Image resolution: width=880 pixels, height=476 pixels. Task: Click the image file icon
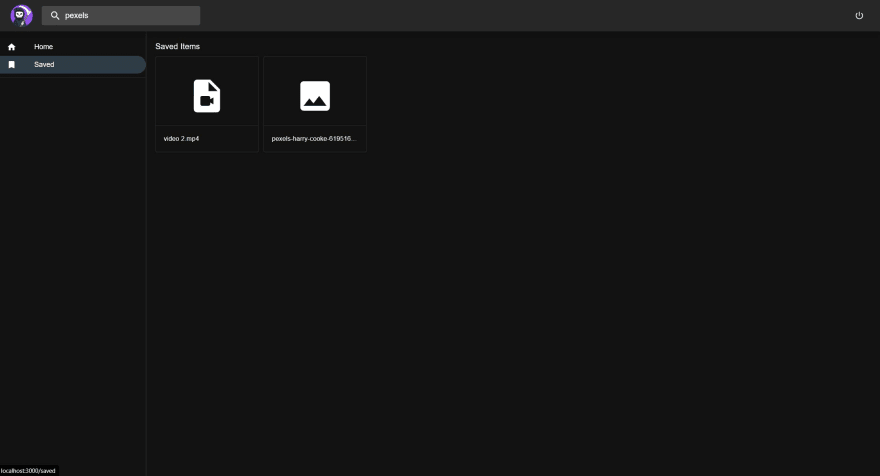315,96
